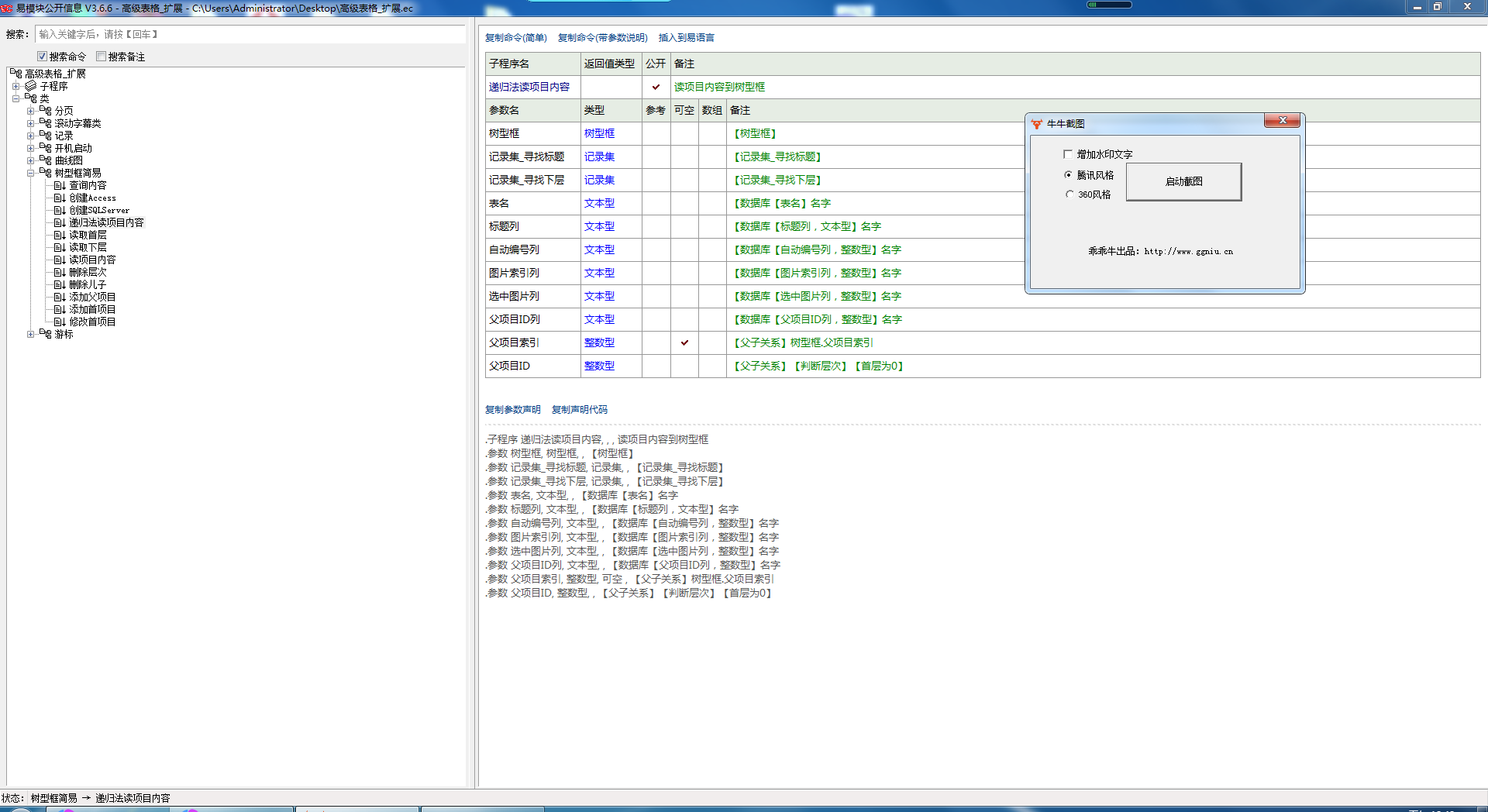The width and height of the screenshot is (1488, 812).
Task: Click the class icon beside 分页
Action: tap(46, 111)
